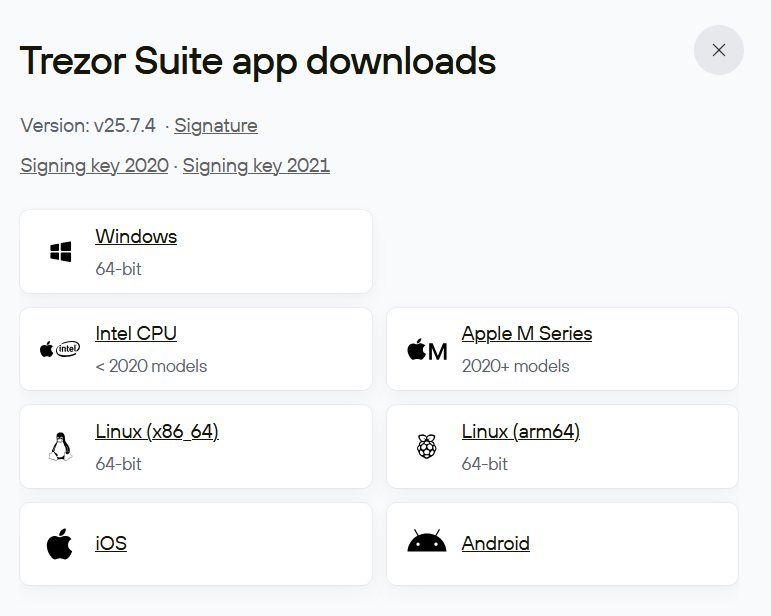Click the Windows logo icon
The width and height of the screenshot is (771, 616).
coord(60,252)
